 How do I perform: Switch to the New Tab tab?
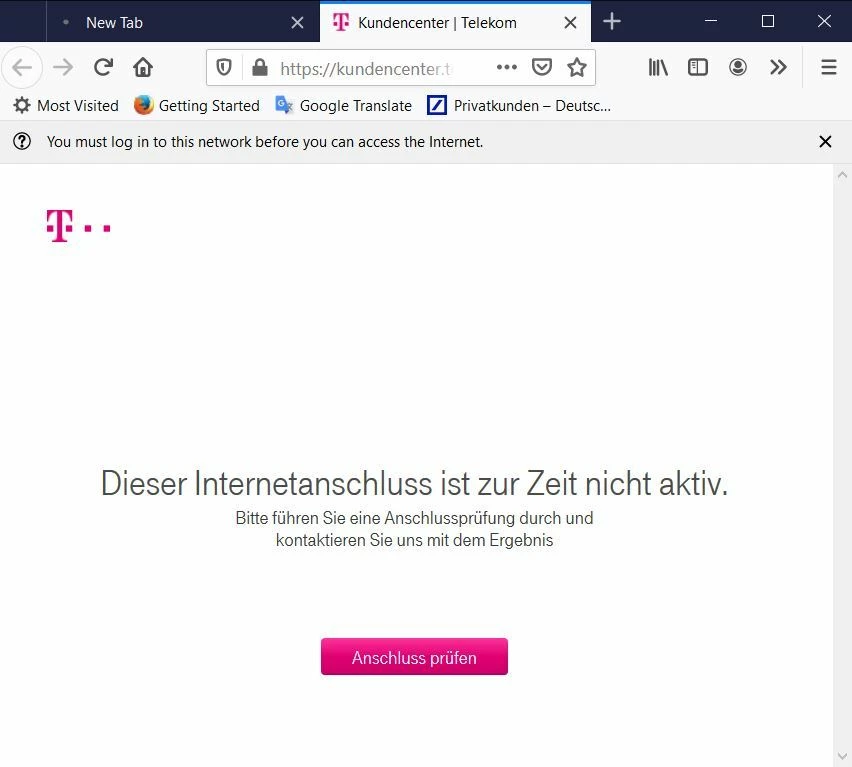(183, 22)
